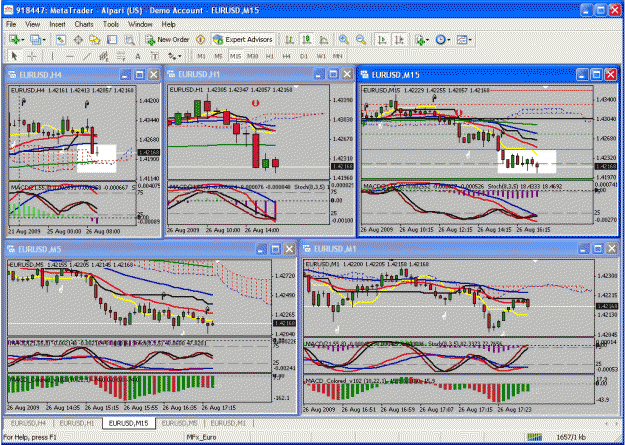
Task: Select the Cursor arrow tool
Action: click(15, 56)
